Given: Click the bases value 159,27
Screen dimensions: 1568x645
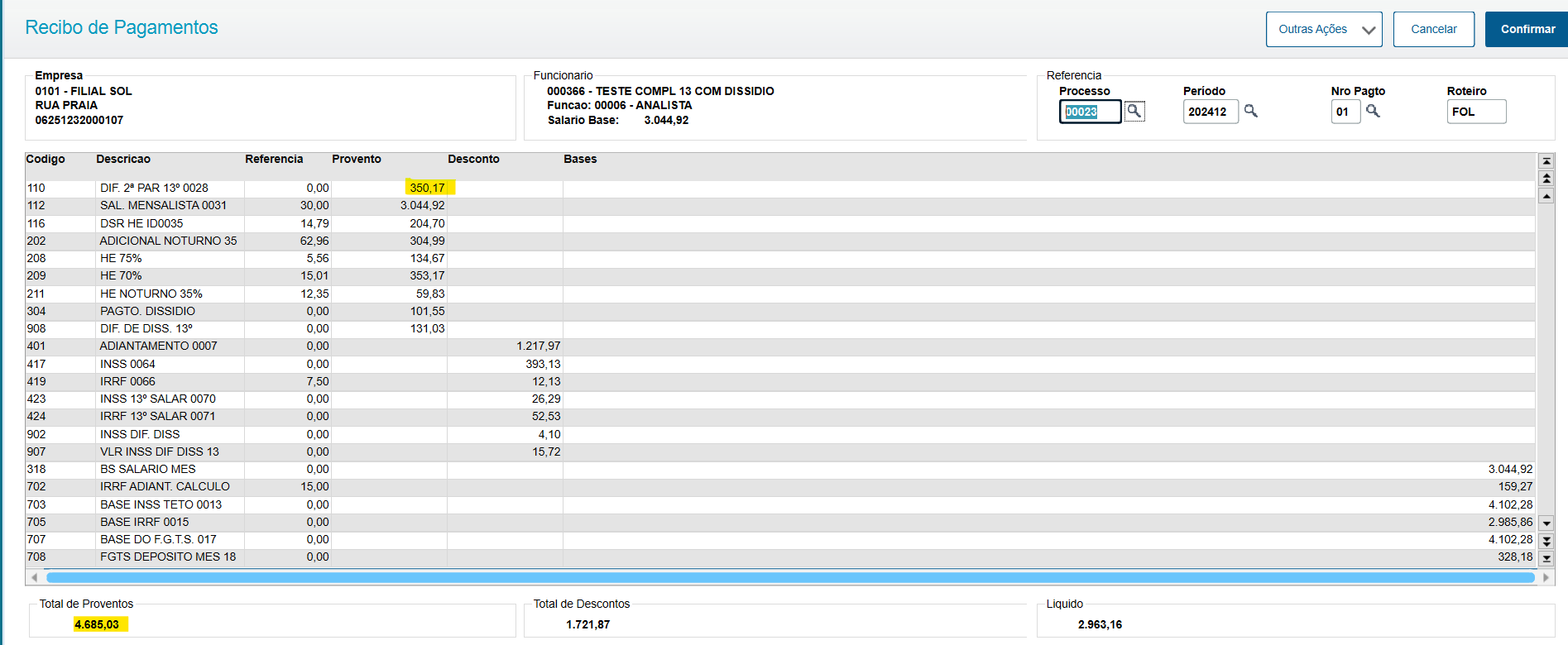Looking at the screenshot, I should click(x=1515, y=486).
